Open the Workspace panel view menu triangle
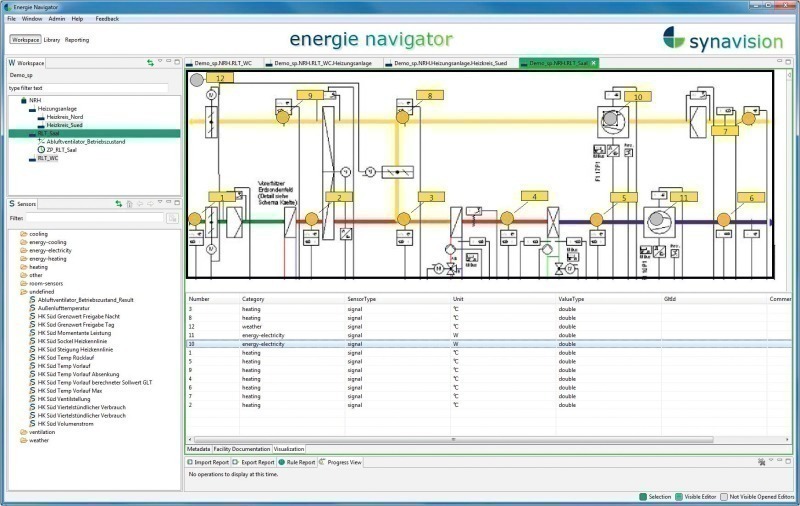The image size is (800, 506). 160,61
